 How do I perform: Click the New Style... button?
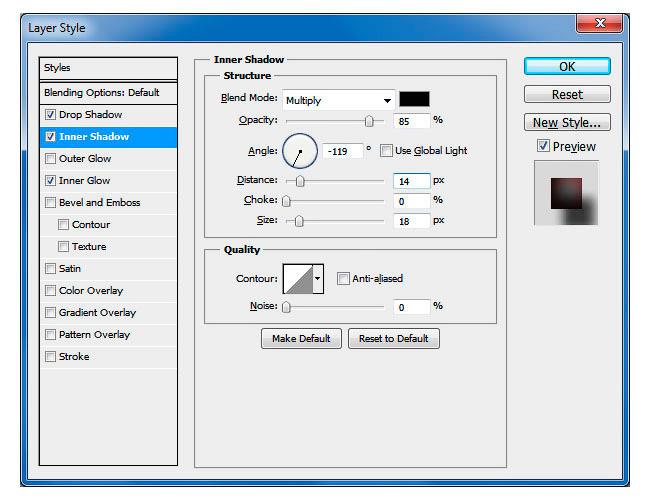(x=567, y=122)
